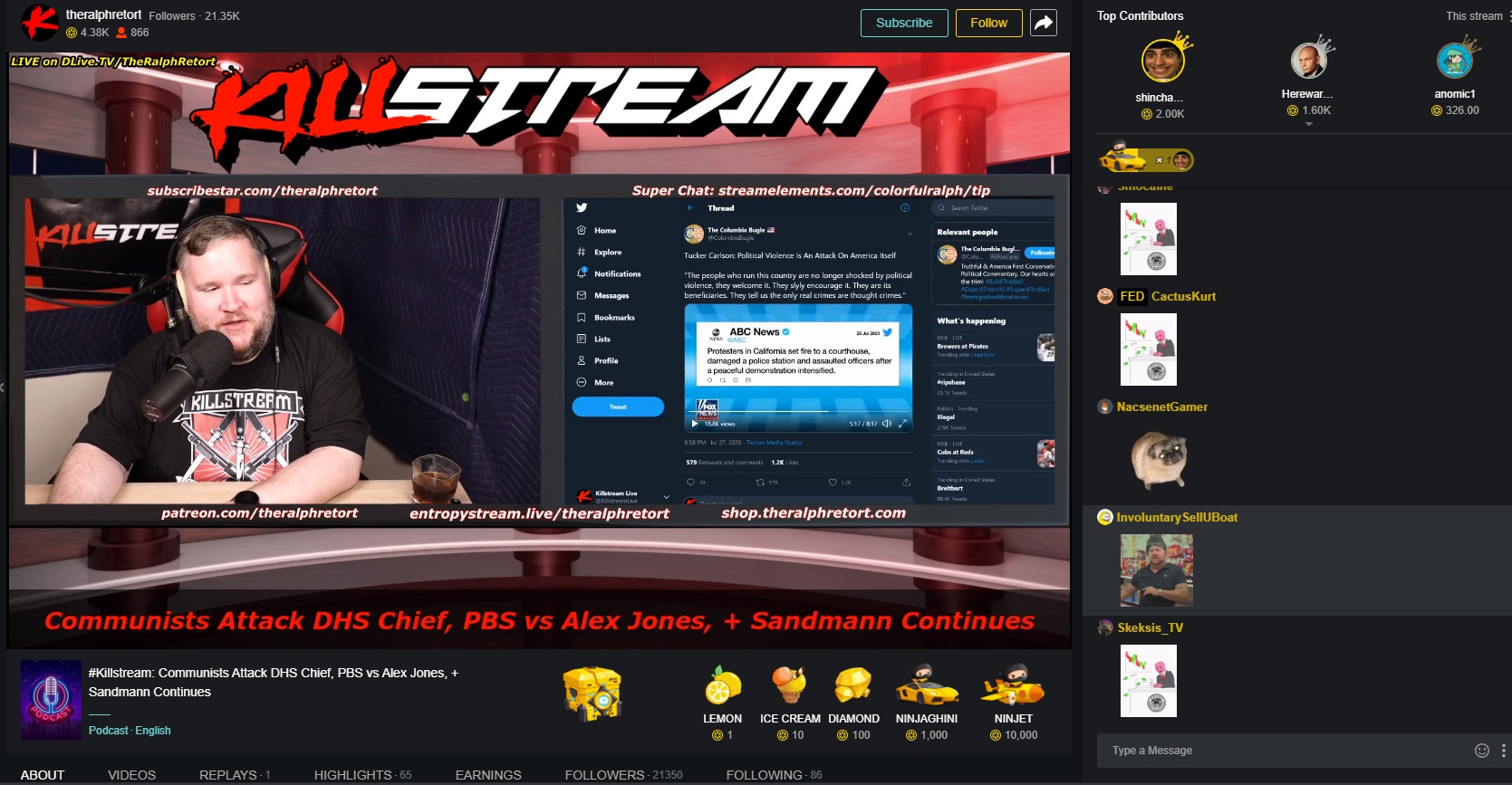Click the live stream video player

539,350
